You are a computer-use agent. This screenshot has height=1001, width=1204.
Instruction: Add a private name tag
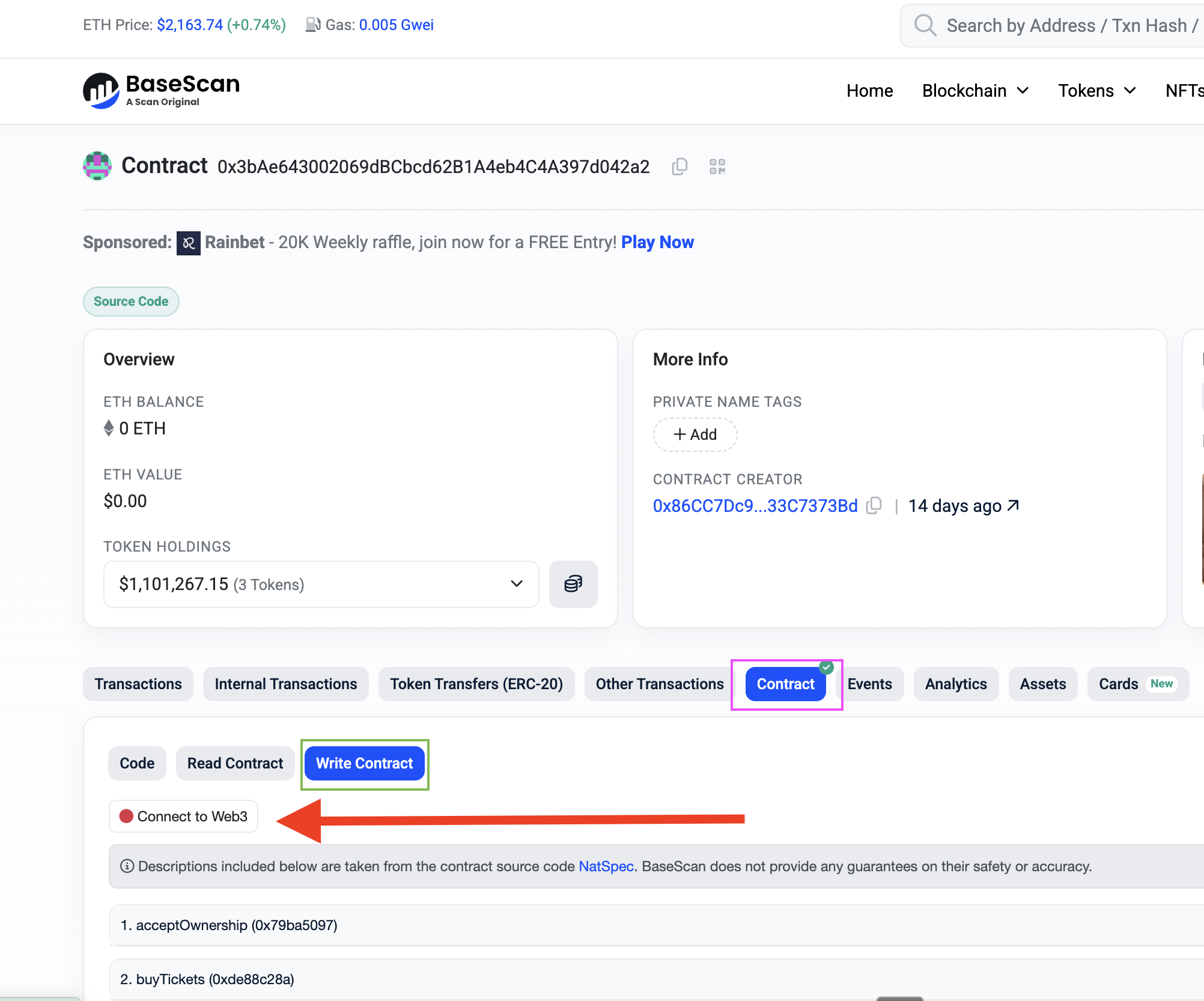click(695, 434)
